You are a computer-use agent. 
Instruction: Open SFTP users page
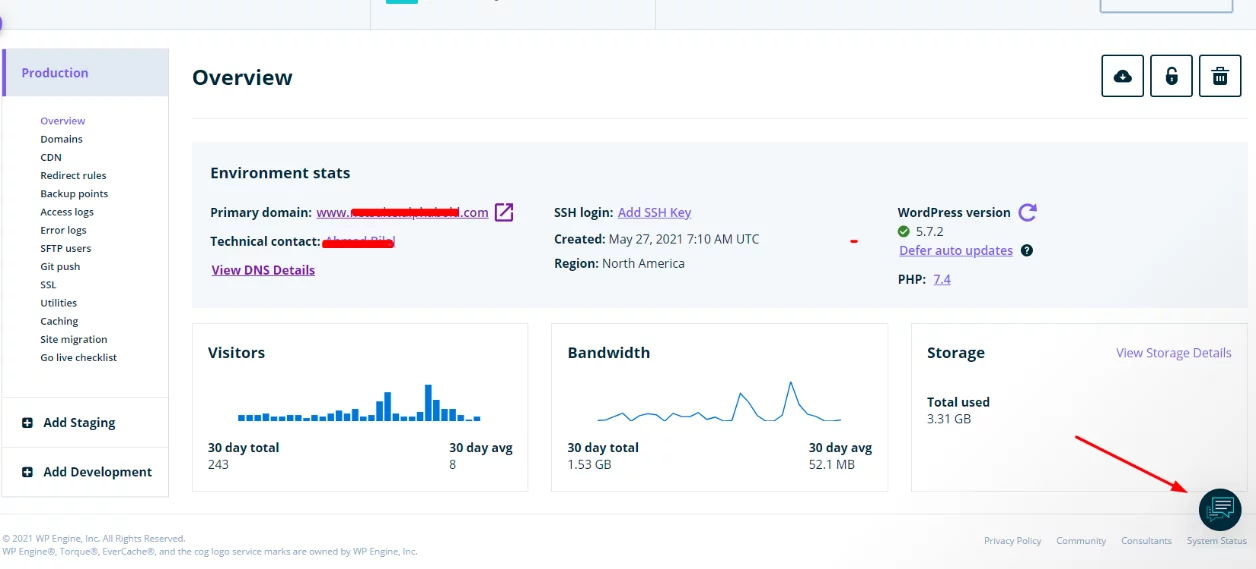(66, 248)
